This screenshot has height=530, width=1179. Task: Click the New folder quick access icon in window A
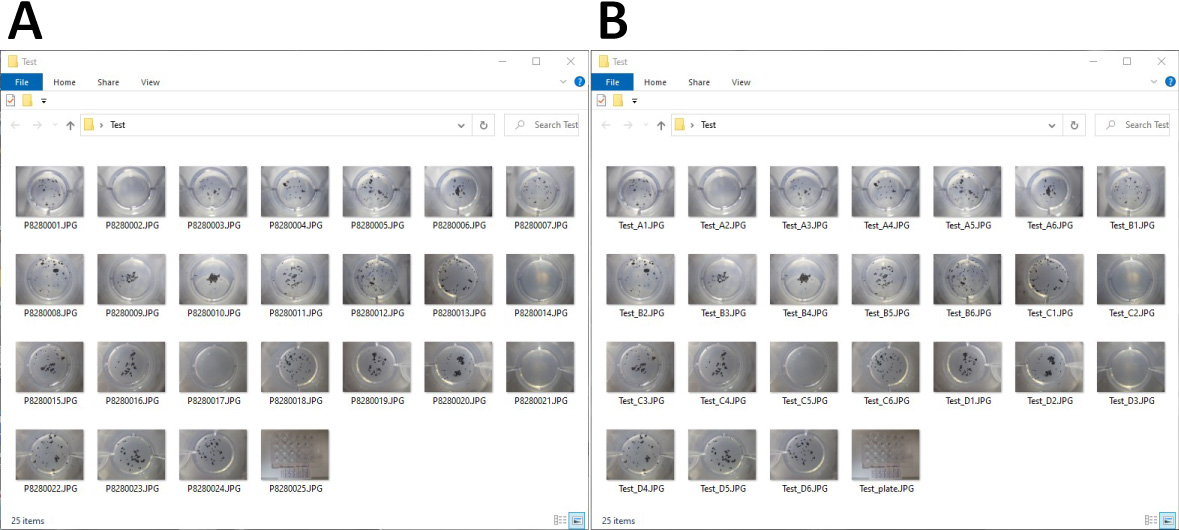(27, 100)
